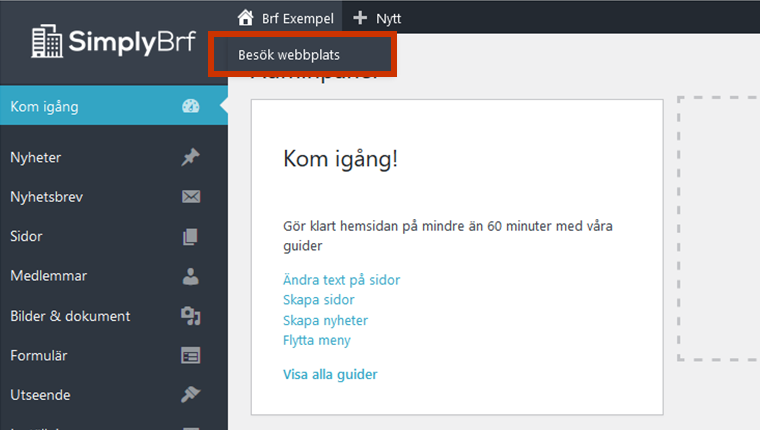
Task: Click the media icon beside Bilder & dokument
Action: pos(191,316)
